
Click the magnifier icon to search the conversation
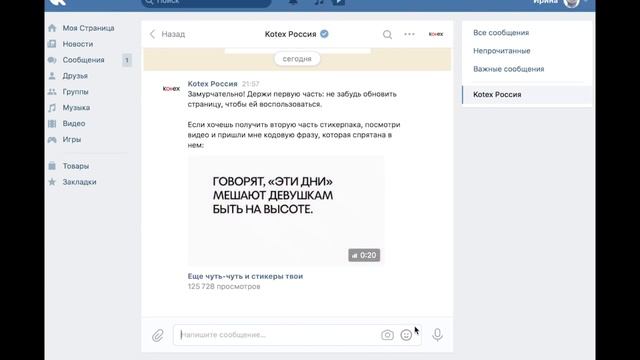pyautogui.click(x=387, y=35)
